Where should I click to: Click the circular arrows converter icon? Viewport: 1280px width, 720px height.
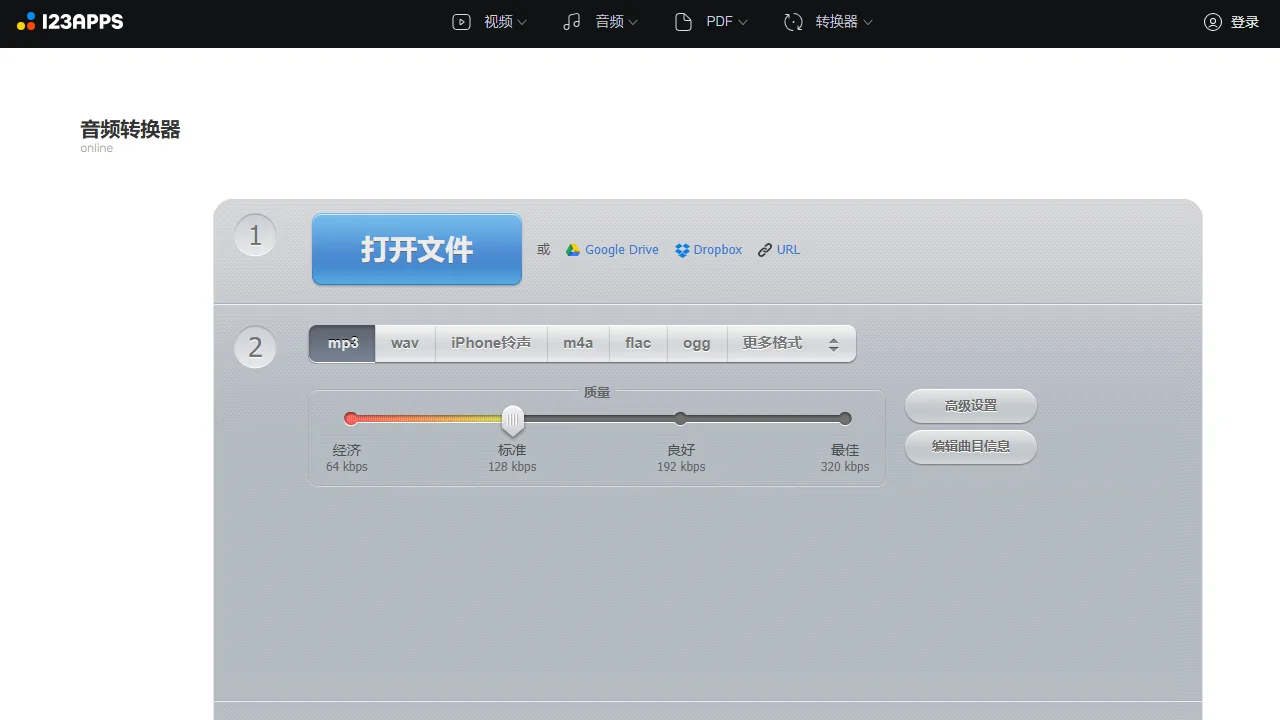[x=793, y=21]
